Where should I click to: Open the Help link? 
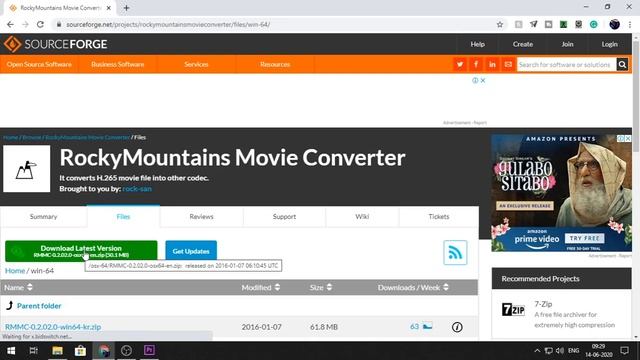point(477,44)
